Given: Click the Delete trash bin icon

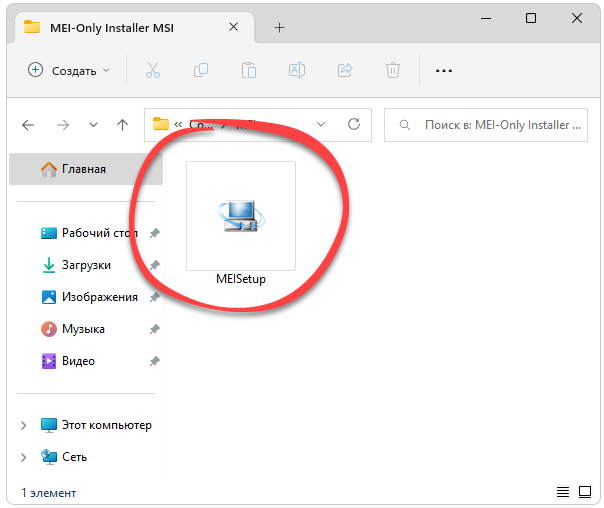Looking at the screenshot, I should [x=393, y=70].
